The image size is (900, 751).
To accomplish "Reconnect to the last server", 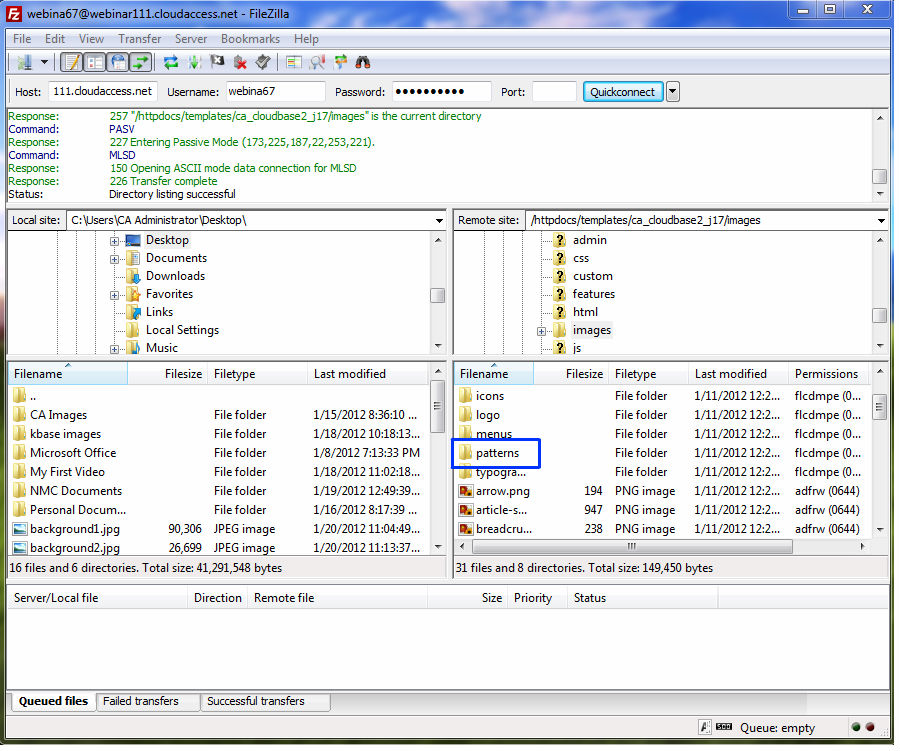I will [x=263, y=62].
